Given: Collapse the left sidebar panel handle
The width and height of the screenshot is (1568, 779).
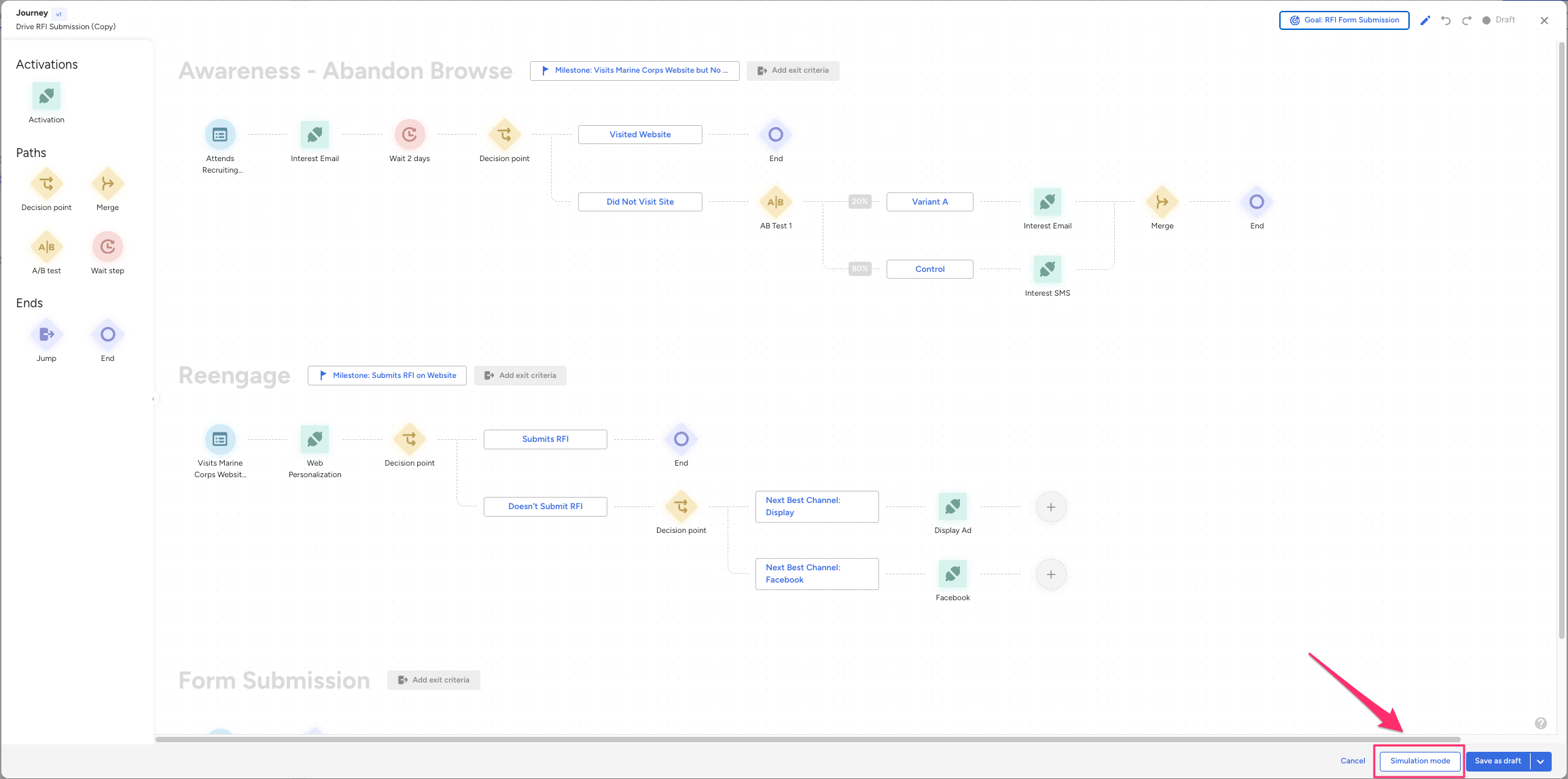Looking at the screenshot, I should [154, 399].
